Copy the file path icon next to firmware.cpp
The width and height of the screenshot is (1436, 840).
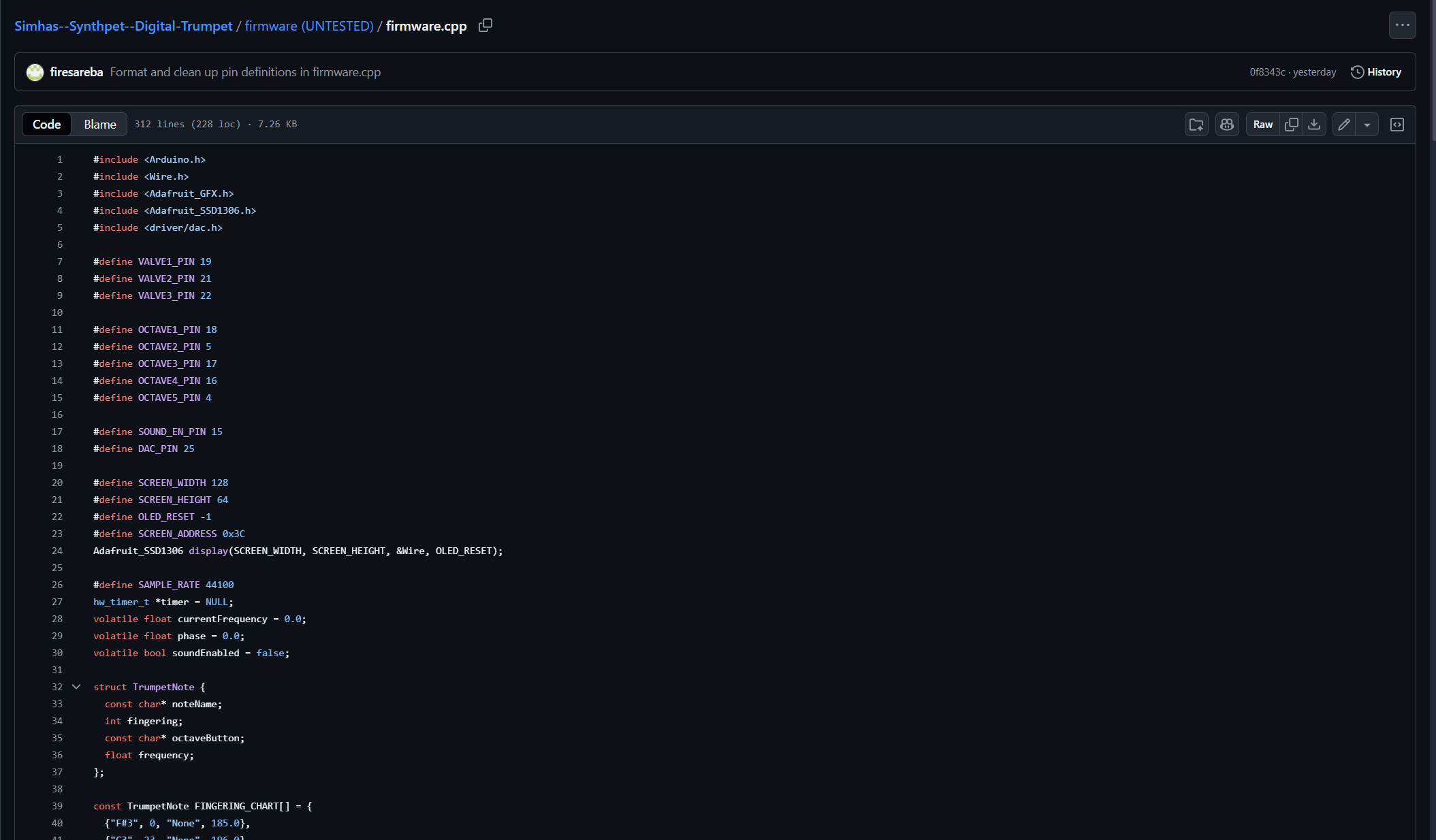pyautogui.click(x=485, y=25)
